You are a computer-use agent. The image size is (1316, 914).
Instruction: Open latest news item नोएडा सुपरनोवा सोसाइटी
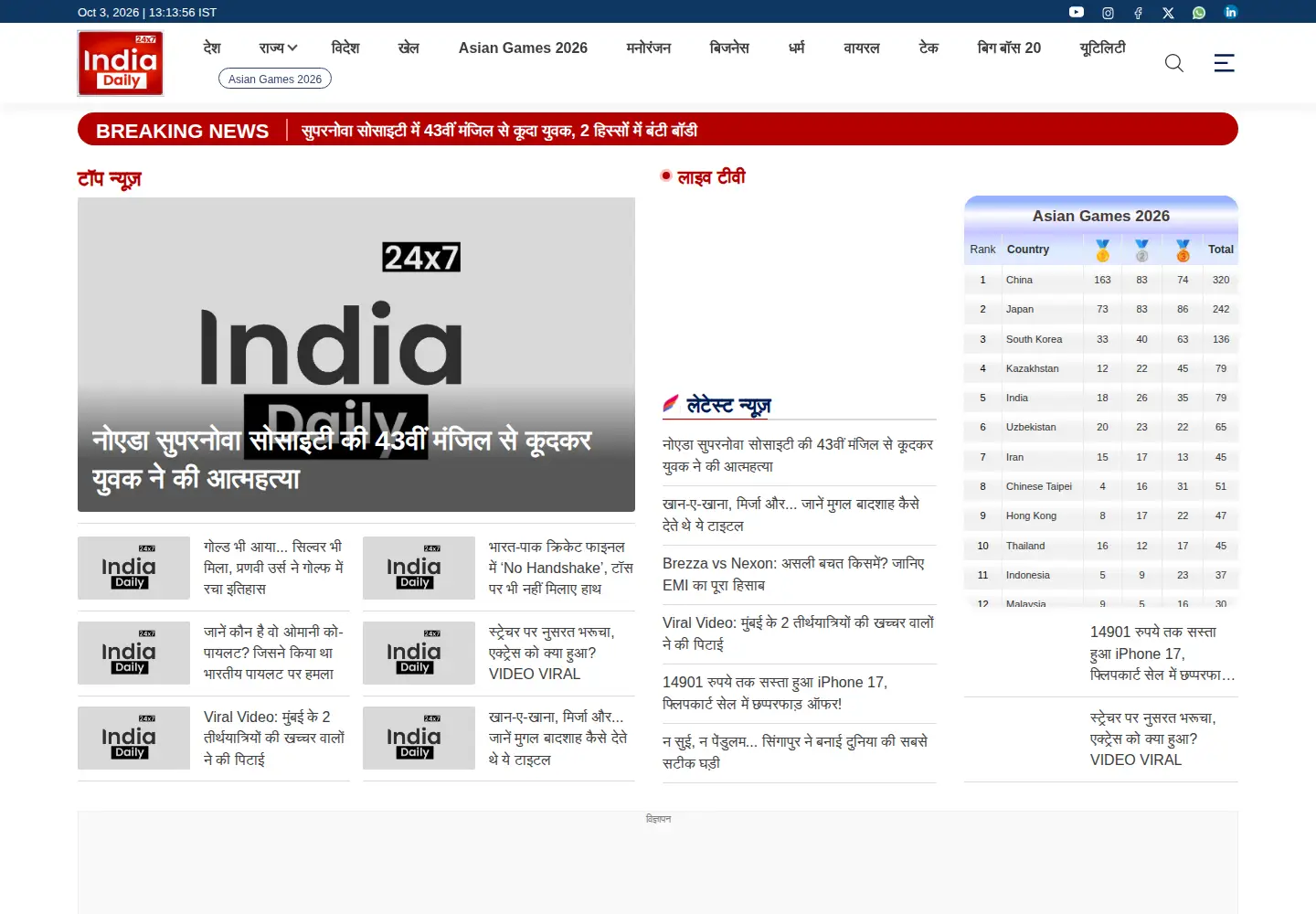[798, 455]
